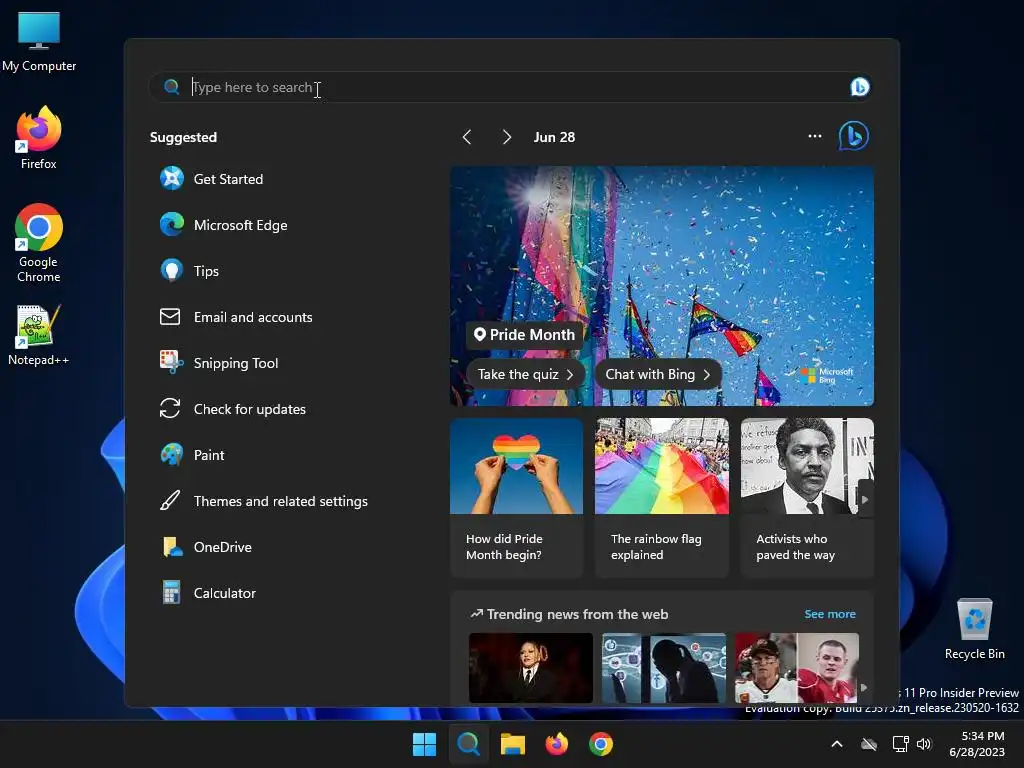1024x768 pixels.
Task: Open the clock and date in taskbar
Action: 976,744
